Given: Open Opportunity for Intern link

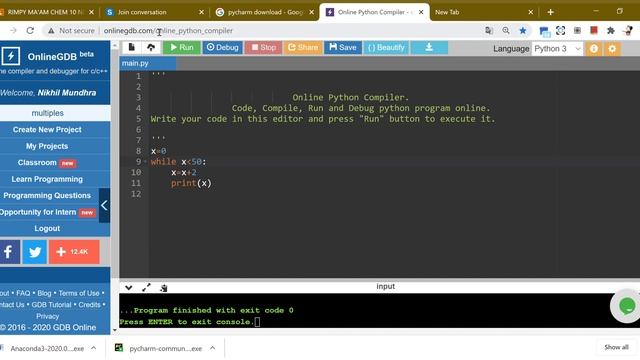Looking at the screenshot, I should (47, 212).
